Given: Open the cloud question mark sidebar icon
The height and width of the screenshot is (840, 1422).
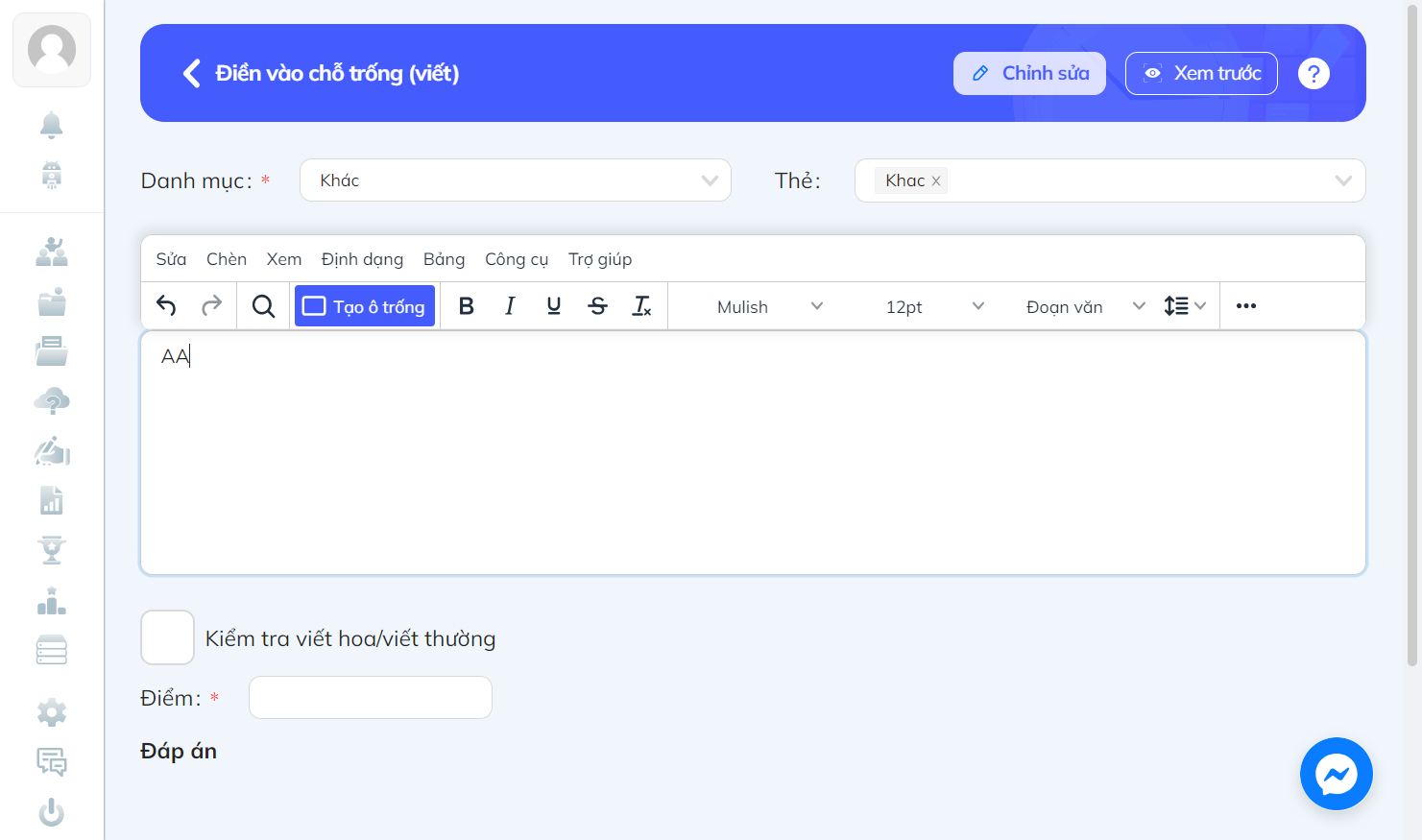Looking at the screenshot, I should [x=52, y=400].
